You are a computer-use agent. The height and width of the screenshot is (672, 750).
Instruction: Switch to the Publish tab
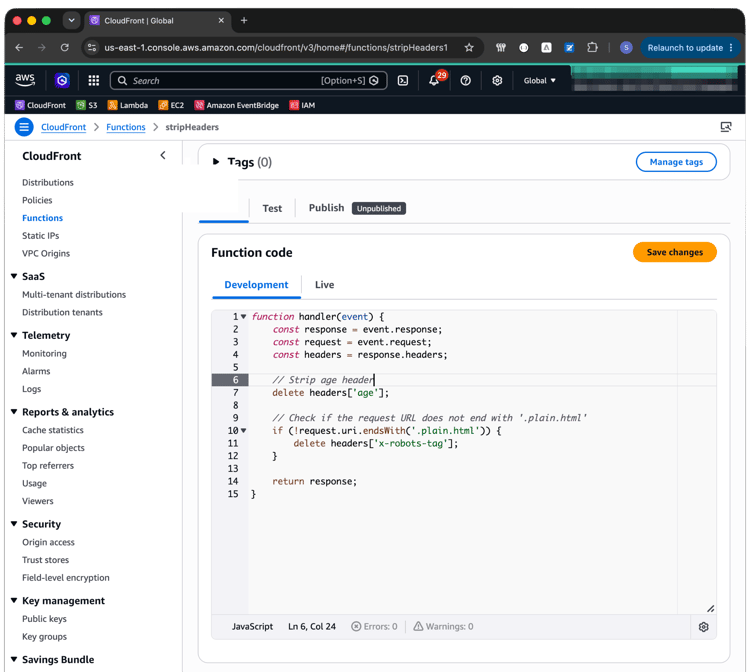coord(326,208)
